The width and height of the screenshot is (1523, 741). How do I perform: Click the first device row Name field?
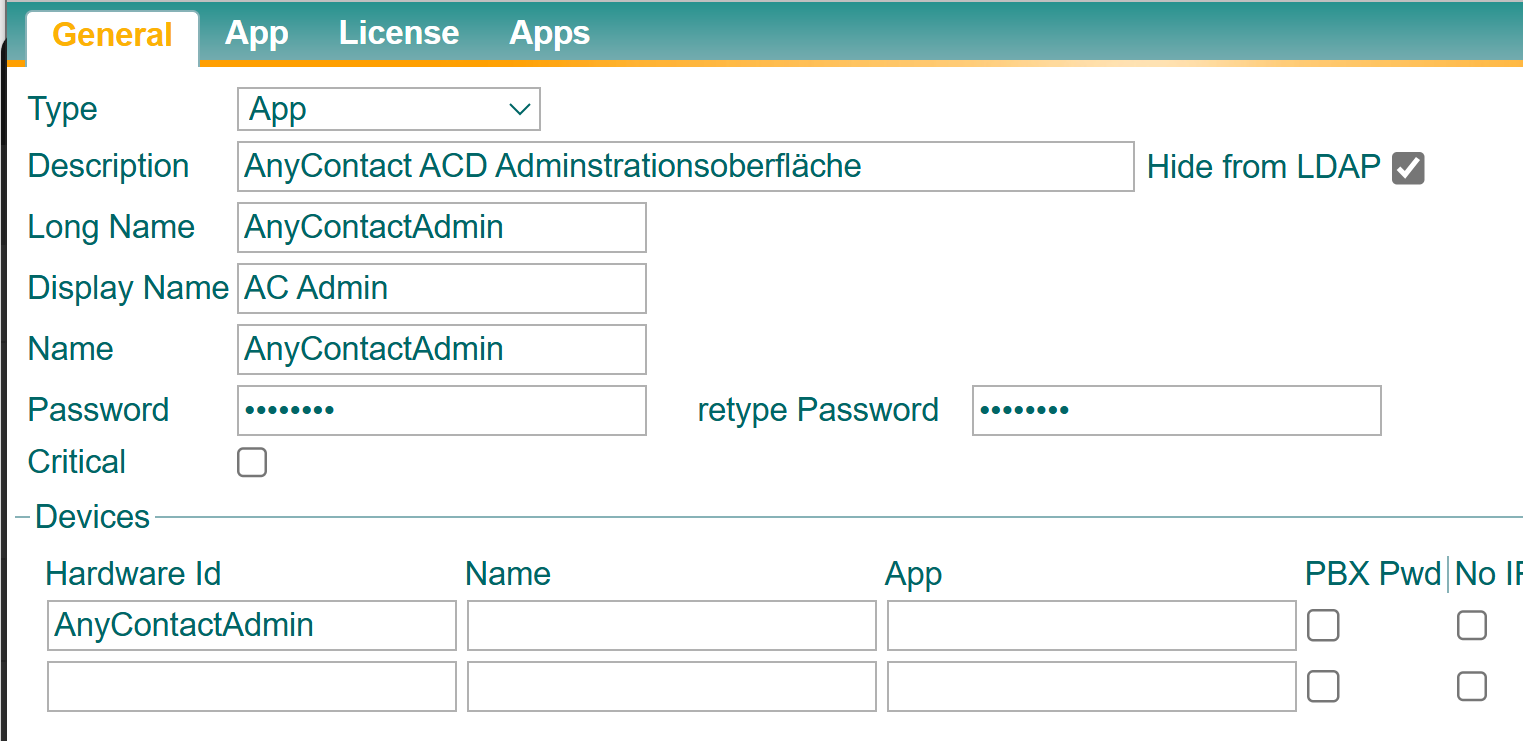pyautogui.click(x=671, y=625)
